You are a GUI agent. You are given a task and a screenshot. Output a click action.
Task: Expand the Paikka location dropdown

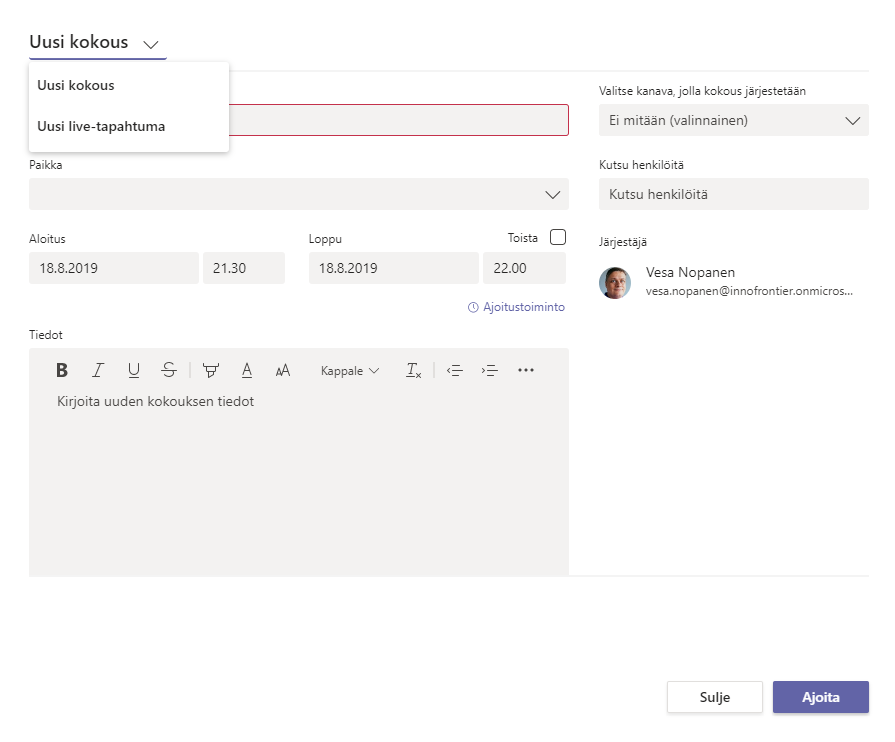click(x=552, y=194)
